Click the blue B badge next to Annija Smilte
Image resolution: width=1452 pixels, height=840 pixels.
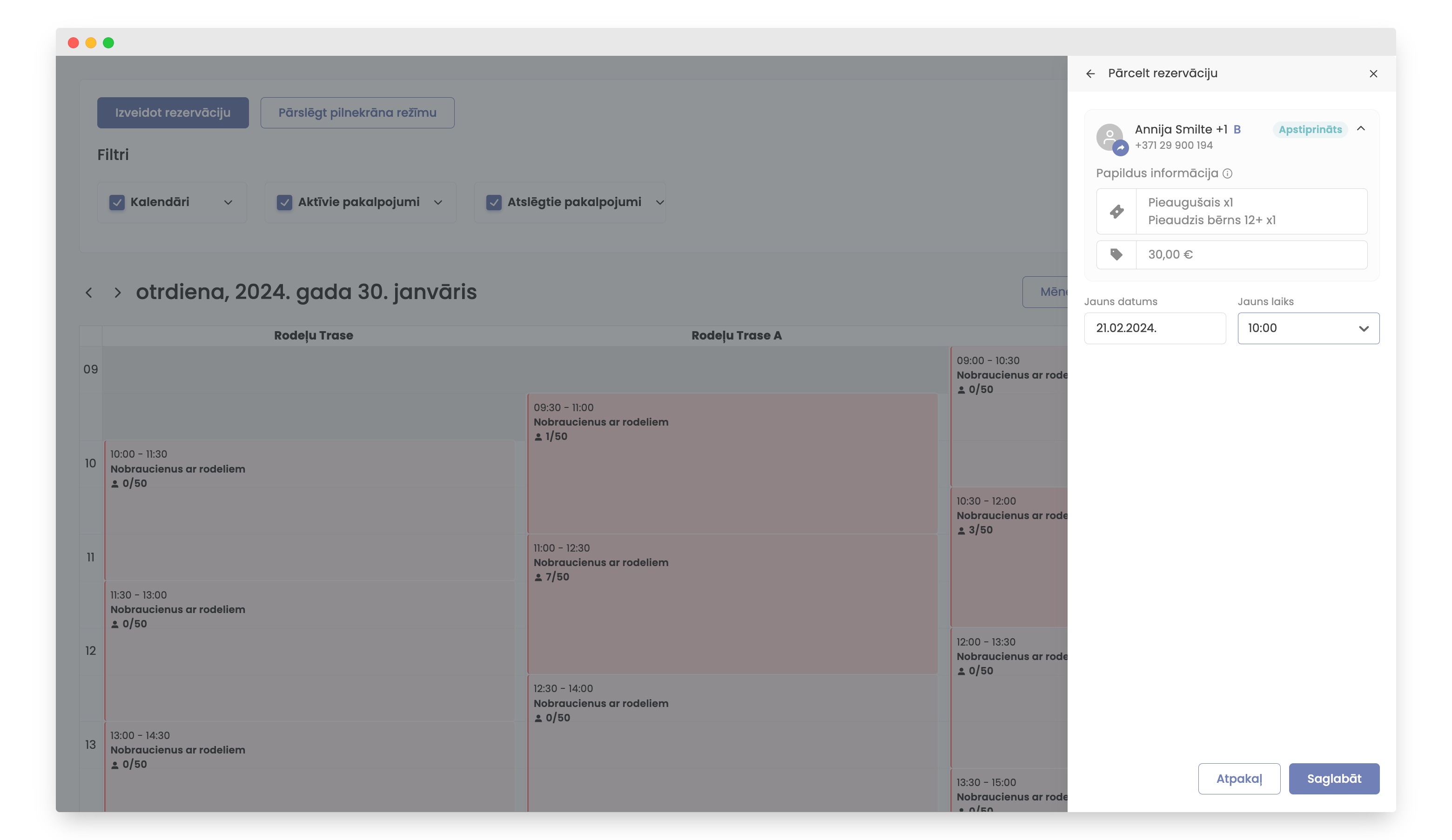pyautogui.click(x=1237, y=130)
